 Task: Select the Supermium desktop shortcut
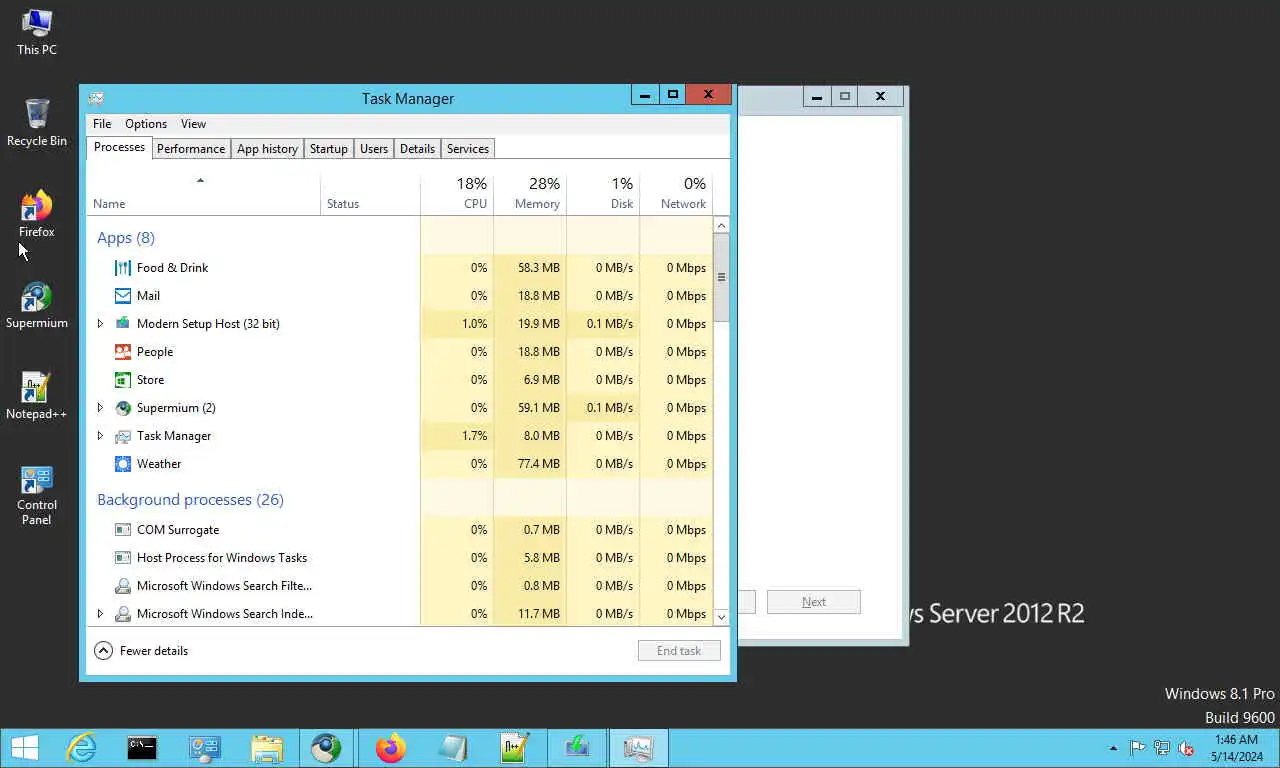37,305
